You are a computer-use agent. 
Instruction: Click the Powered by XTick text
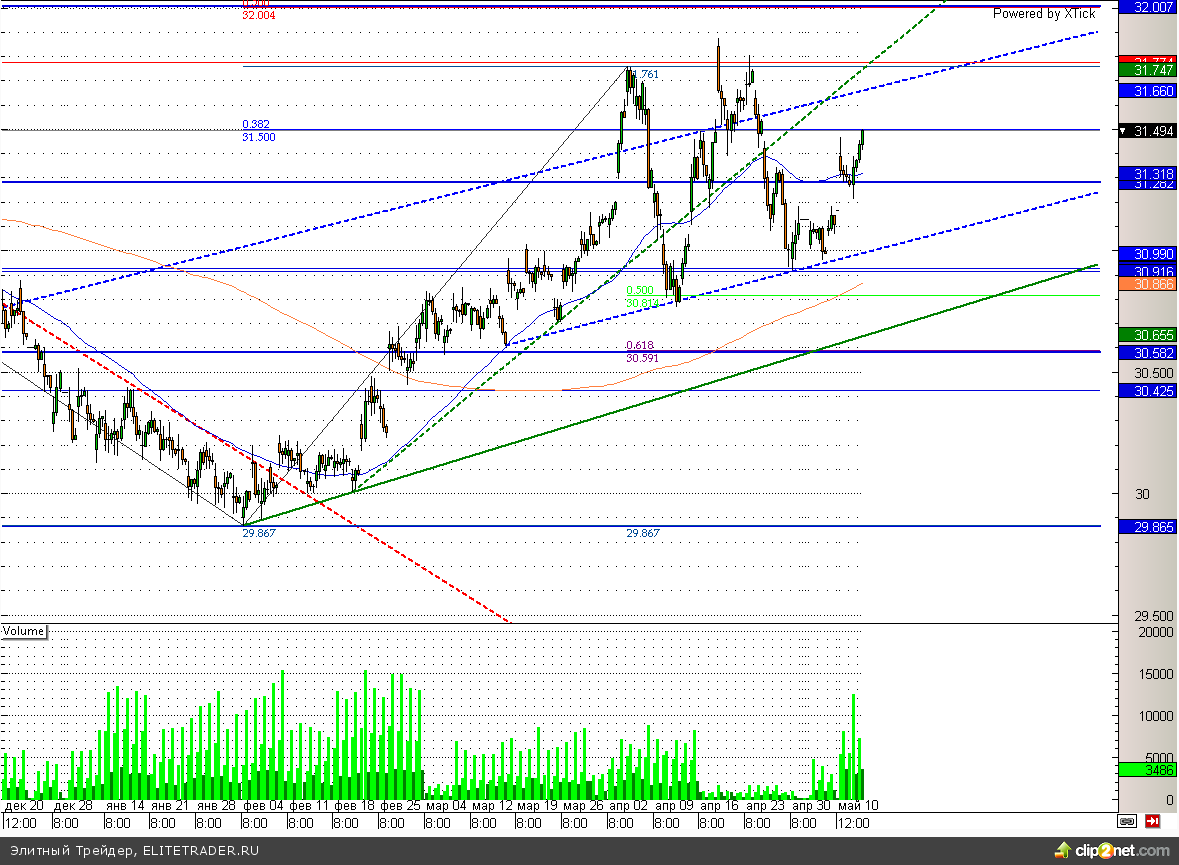(1043, 14)
